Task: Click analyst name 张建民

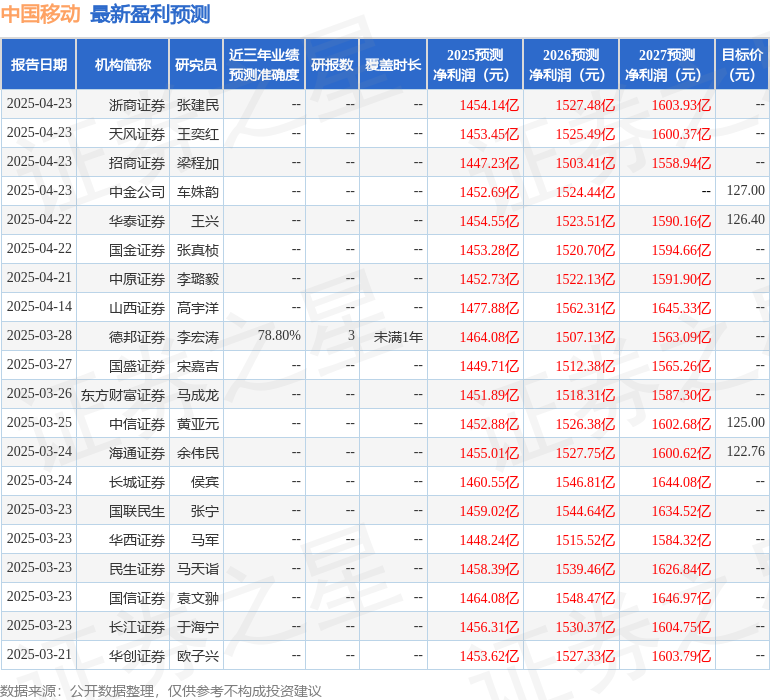Action: click(x=198, y=105)
